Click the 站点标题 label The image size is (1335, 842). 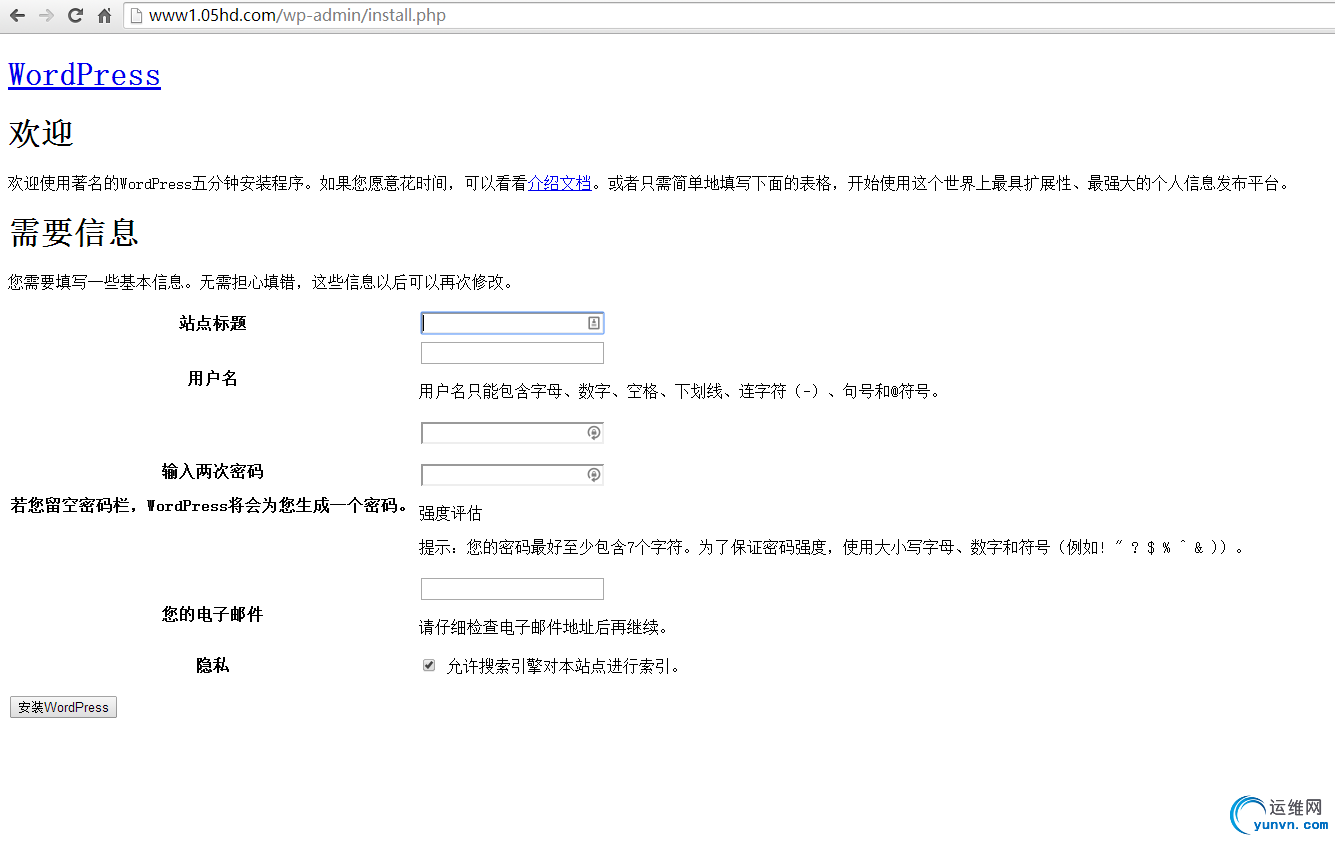point(212,323)
